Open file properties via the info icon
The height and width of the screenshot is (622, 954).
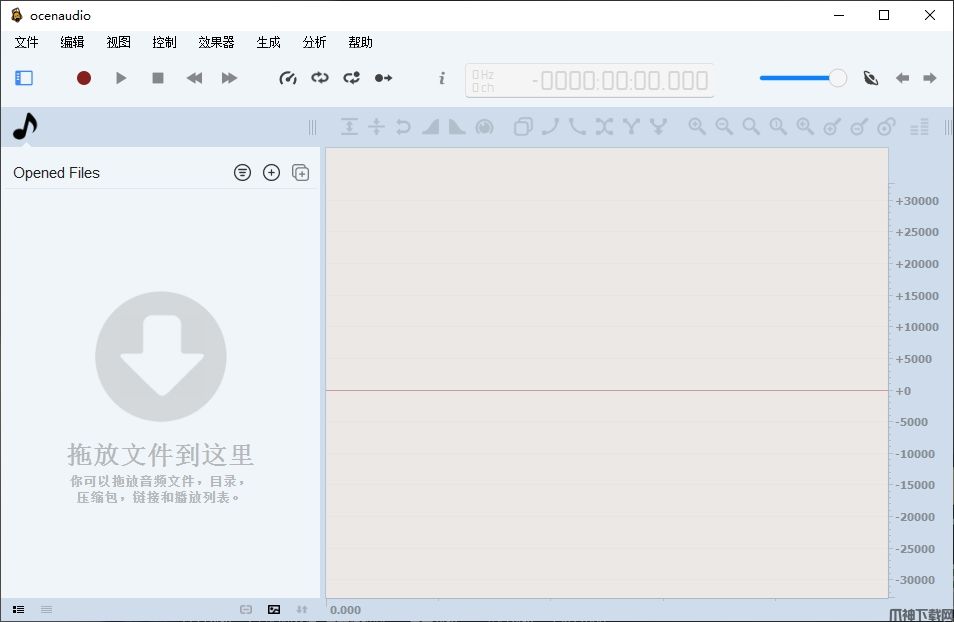point(442,78)
